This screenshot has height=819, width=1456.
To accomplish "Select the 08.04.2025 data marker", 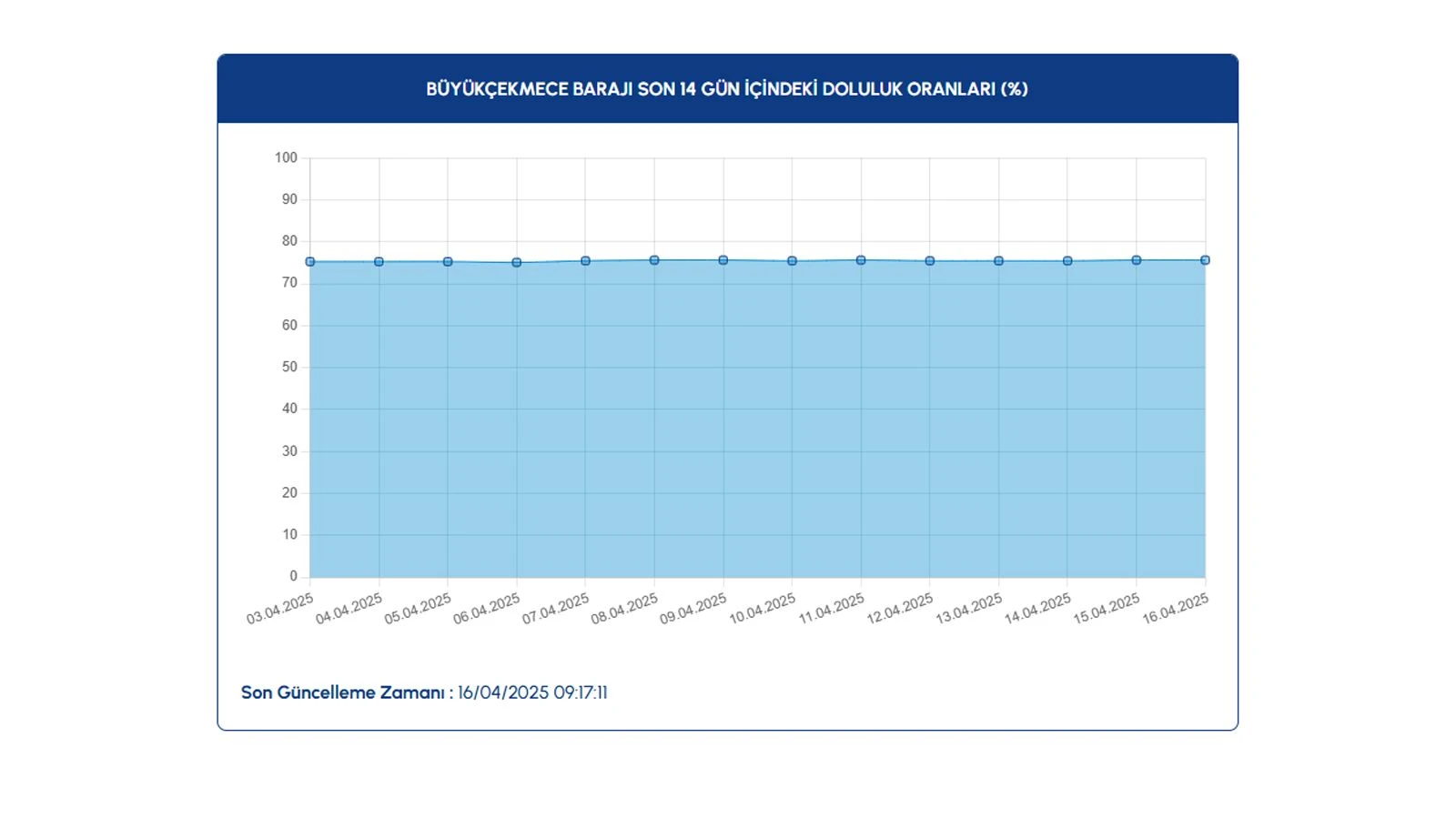I will pyautogui.click(x=654, y=260).
